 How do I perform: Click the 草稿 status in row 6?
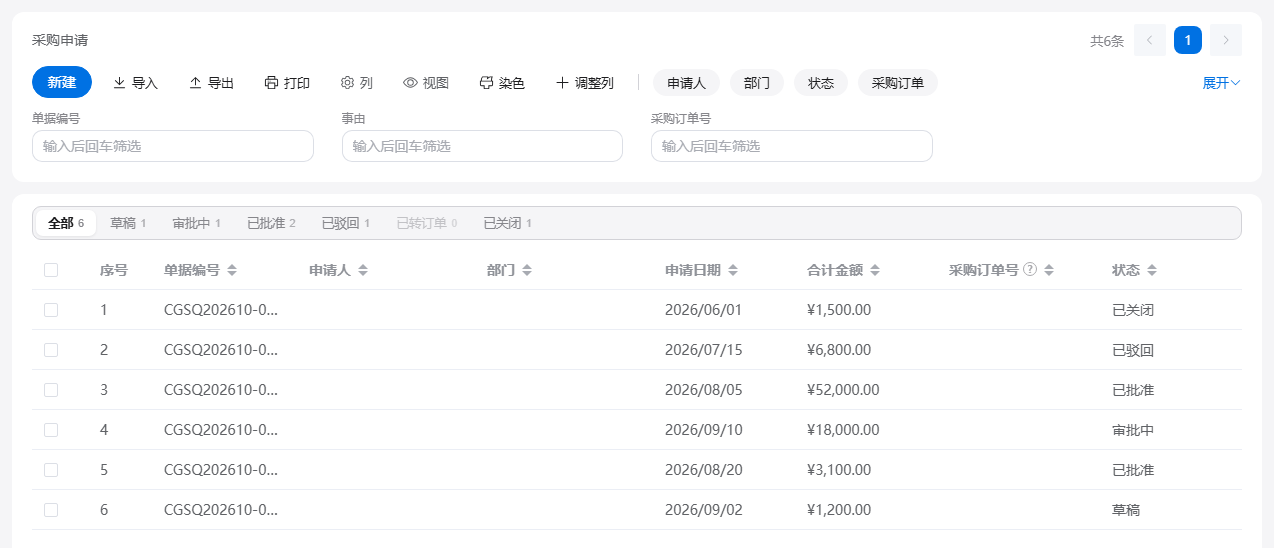(1126, 510)
